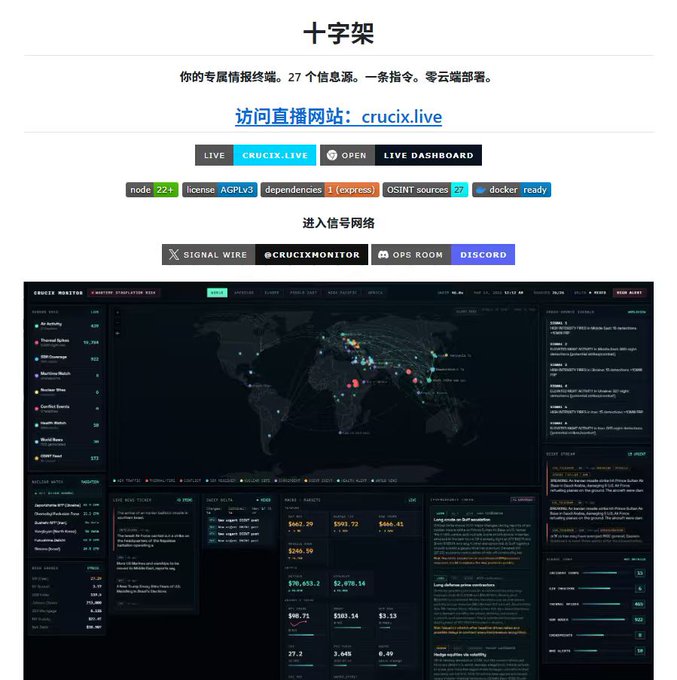Viewport: 677px width, 680px height.
Task: Open the dependencies 1 (express) badge
Action: click(x=320, y=190)
